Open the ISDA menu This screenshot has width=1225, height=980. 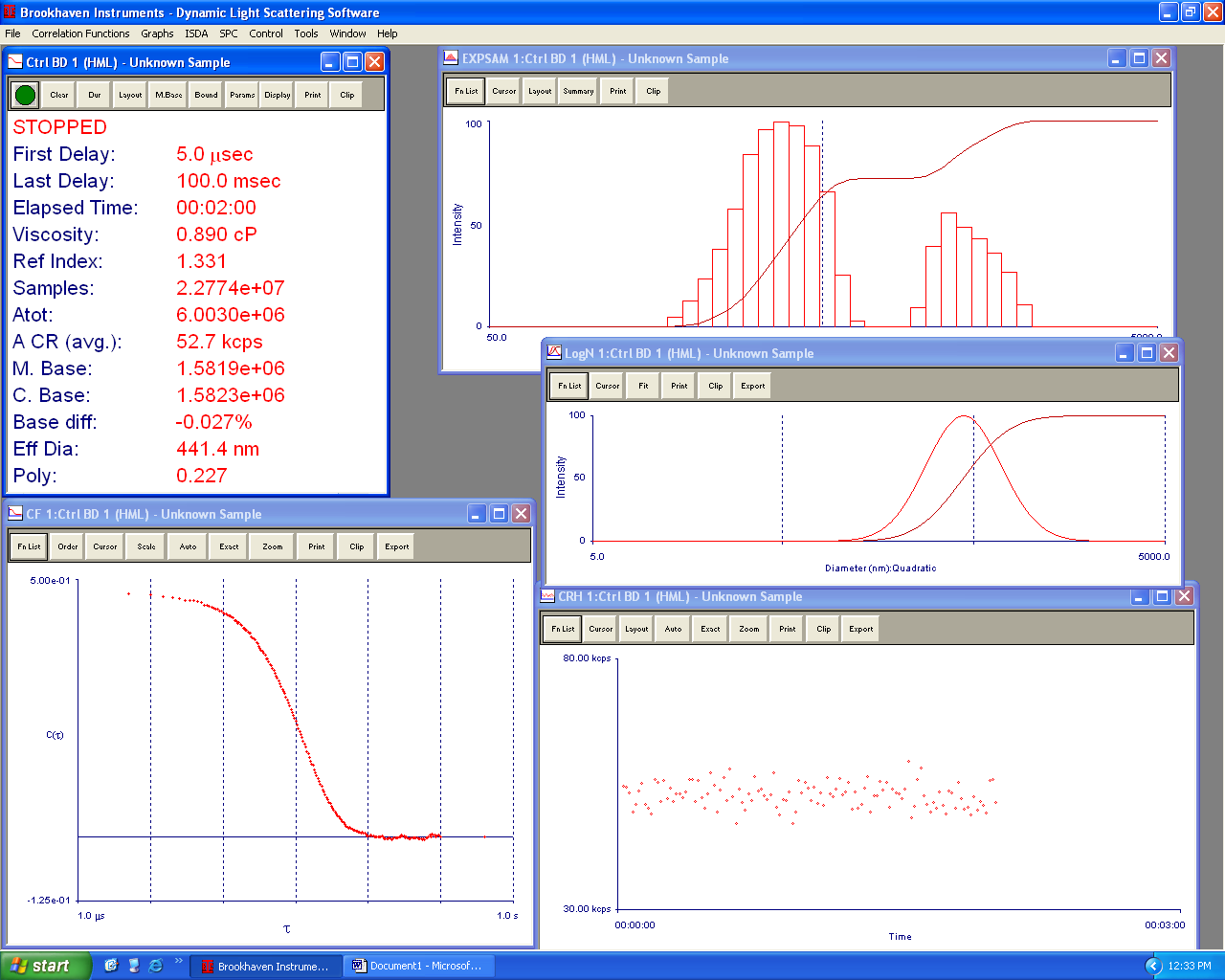[196, 33]
